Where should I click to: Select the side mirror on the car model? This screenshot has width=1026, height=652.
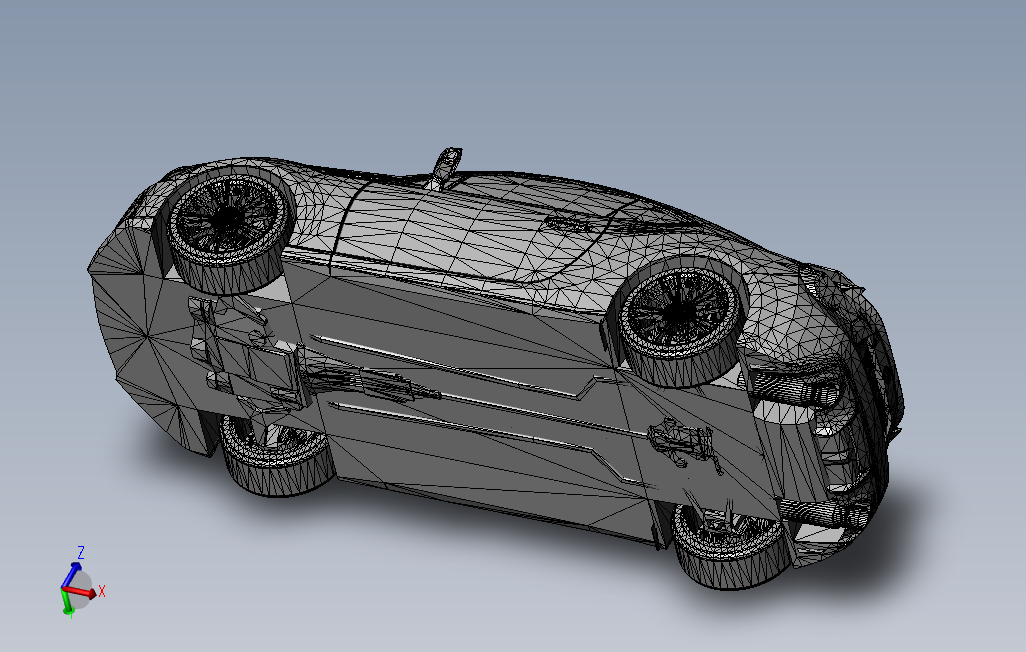click(446, 168)
